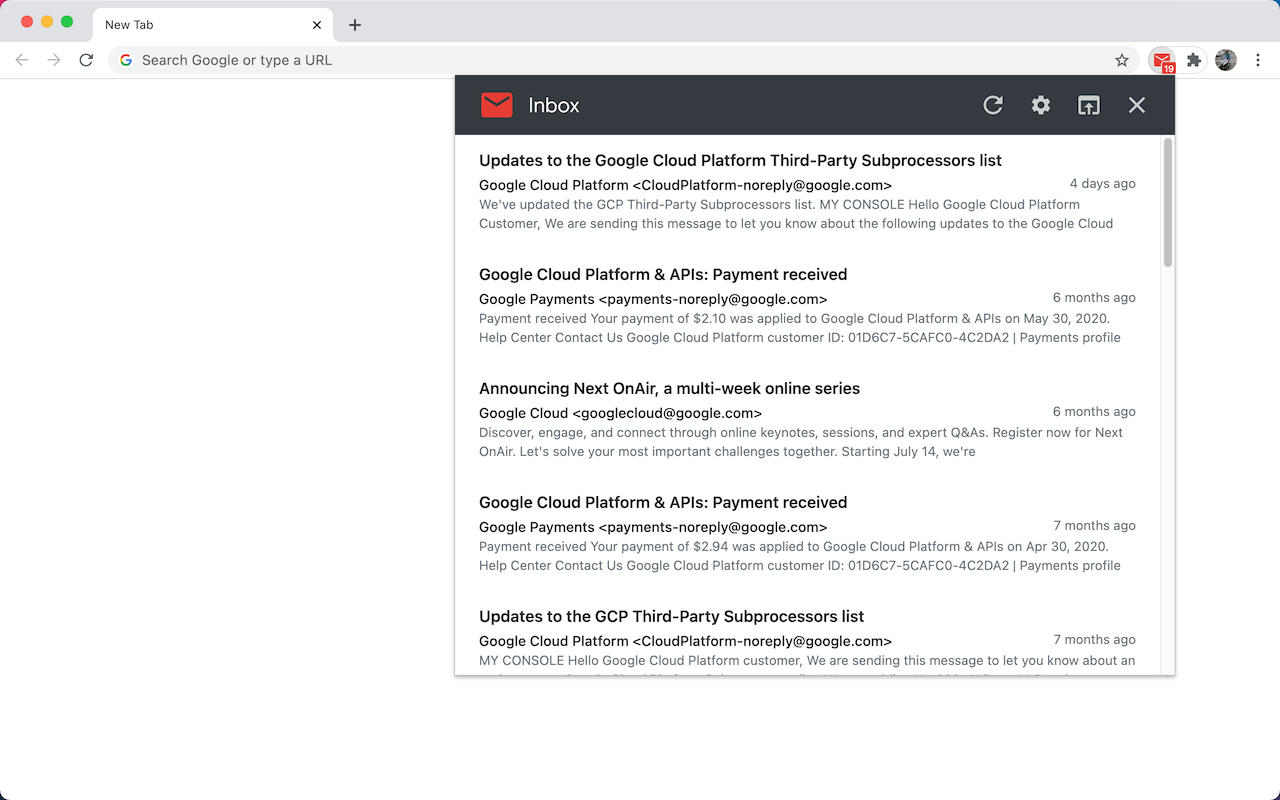This screenshot has width=1280, height=800.
Task: Open the extension settings gear
Action: 1040,105
